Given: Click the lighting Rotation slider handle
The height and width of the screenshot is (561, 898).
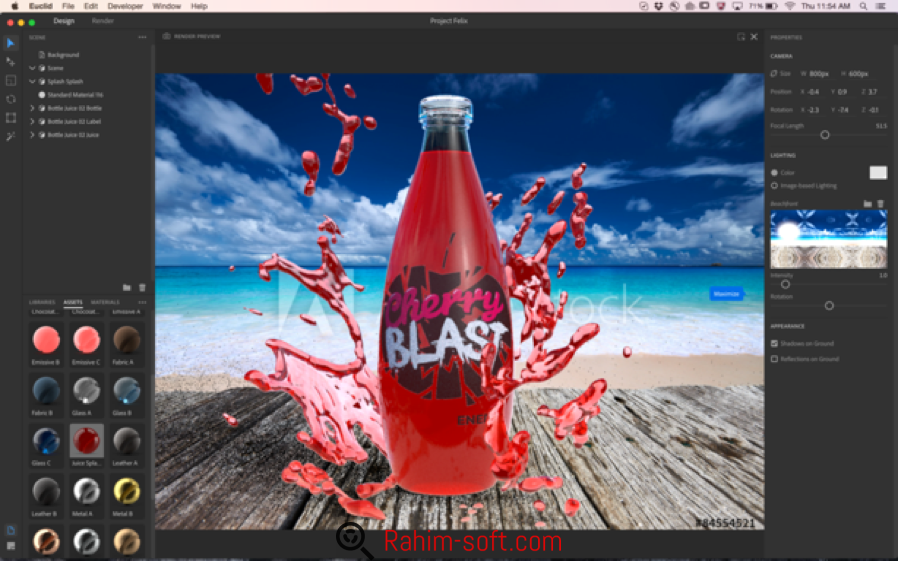Looking at the screenshot, I should pos(829,306).
